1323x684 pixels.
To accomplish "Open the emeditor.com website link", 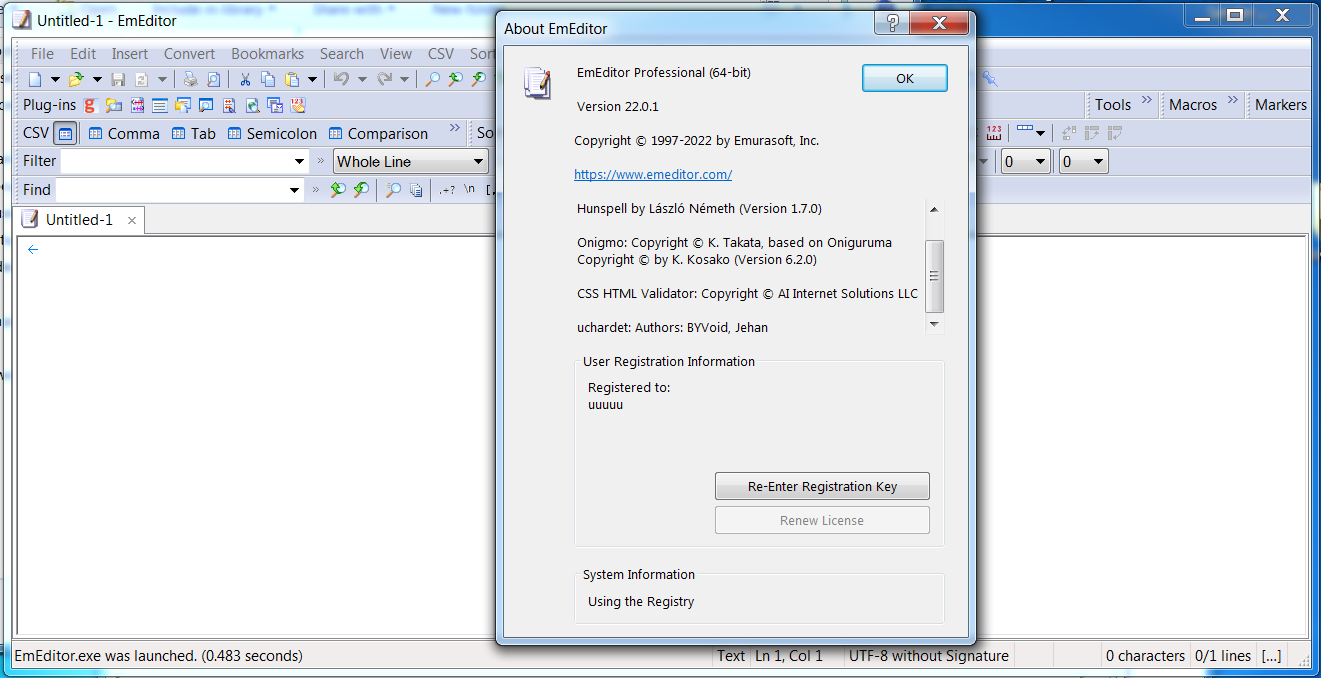I will pyautogui.click(x=652, y=174).
